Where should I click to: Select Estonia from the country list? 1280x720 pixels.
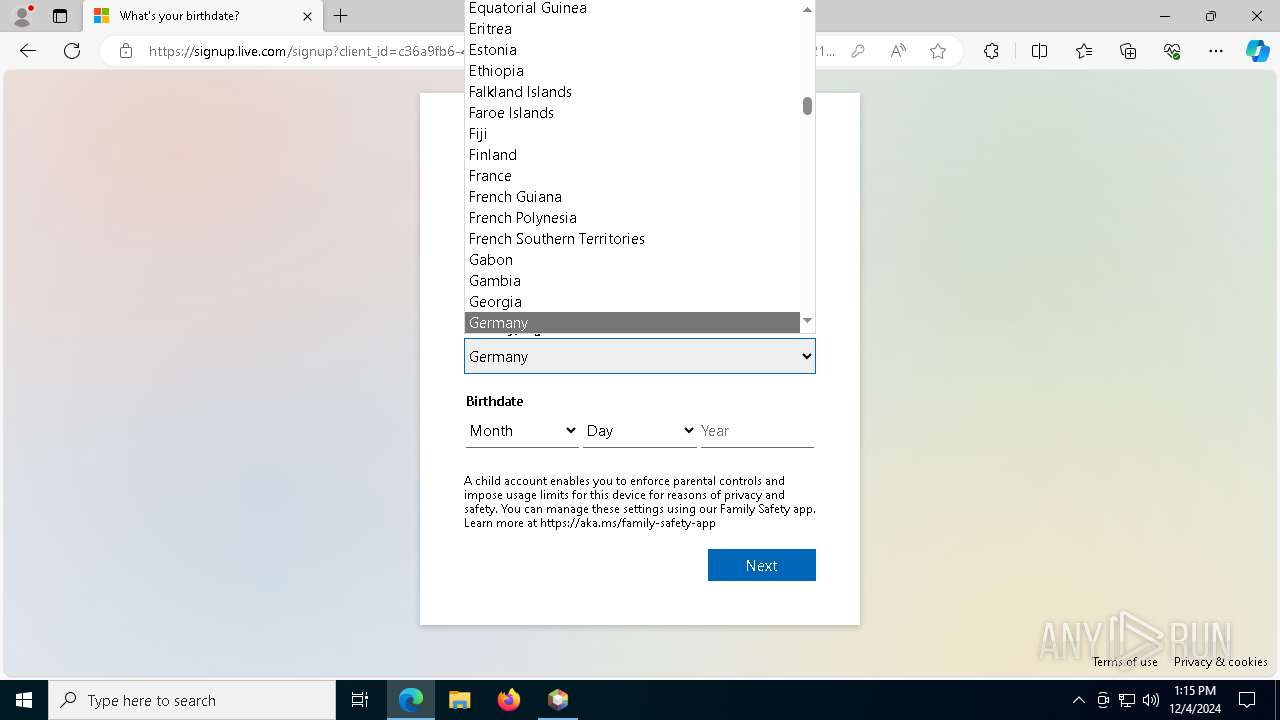click(x=632, y=50)
